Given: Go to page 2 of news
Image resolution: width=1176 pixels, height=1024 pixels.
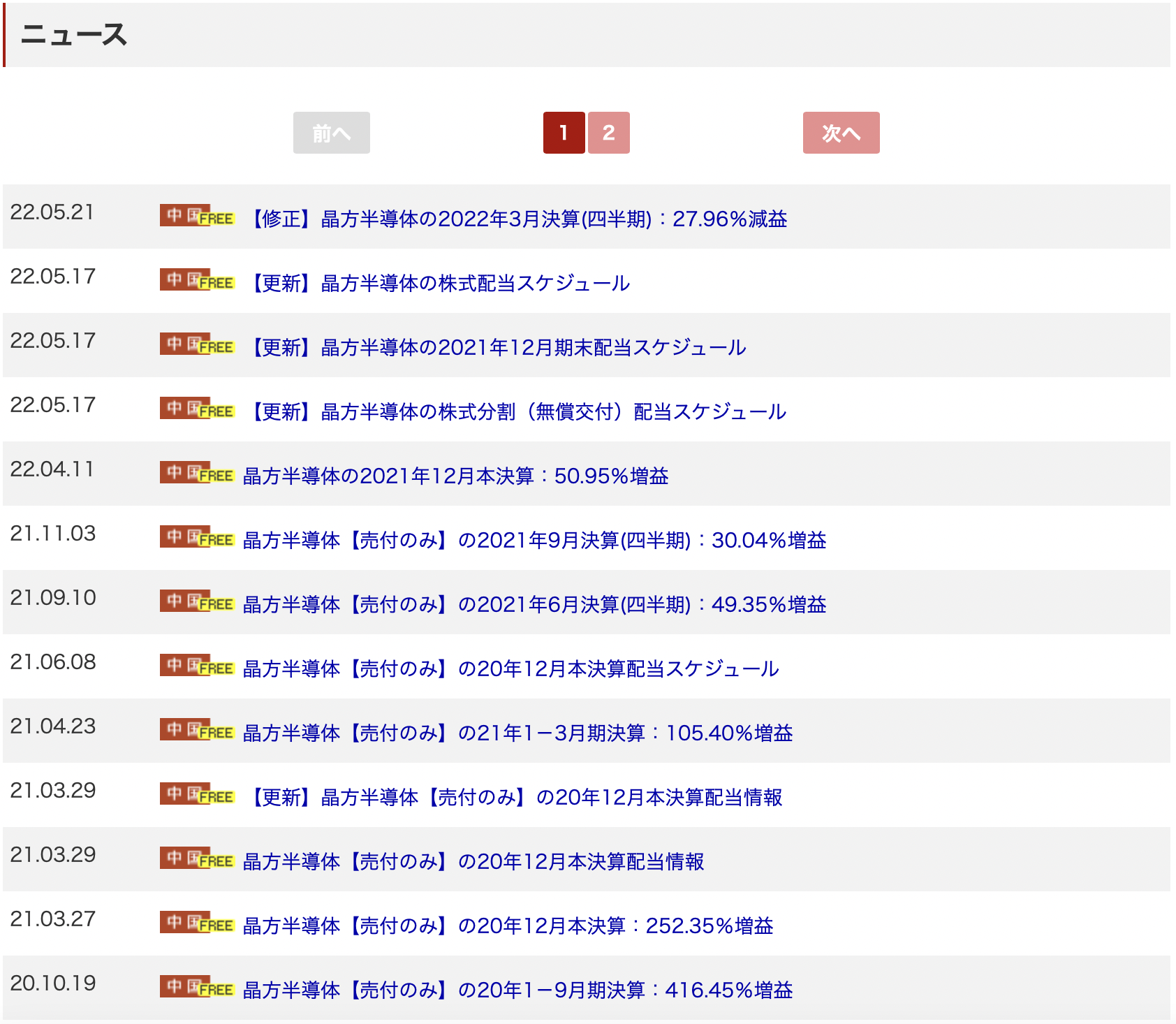Looking at the screenshot, I should [608, 133].
